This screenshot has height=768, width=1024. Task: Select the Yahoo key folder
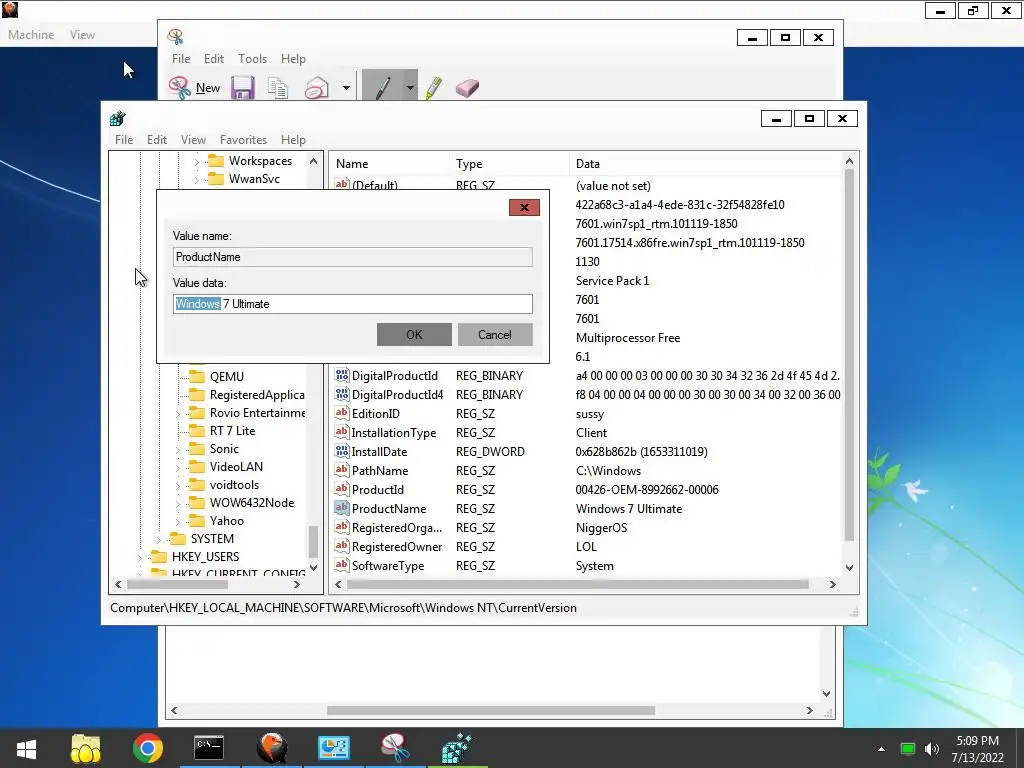pyautogui.click(x=197, y=520)
